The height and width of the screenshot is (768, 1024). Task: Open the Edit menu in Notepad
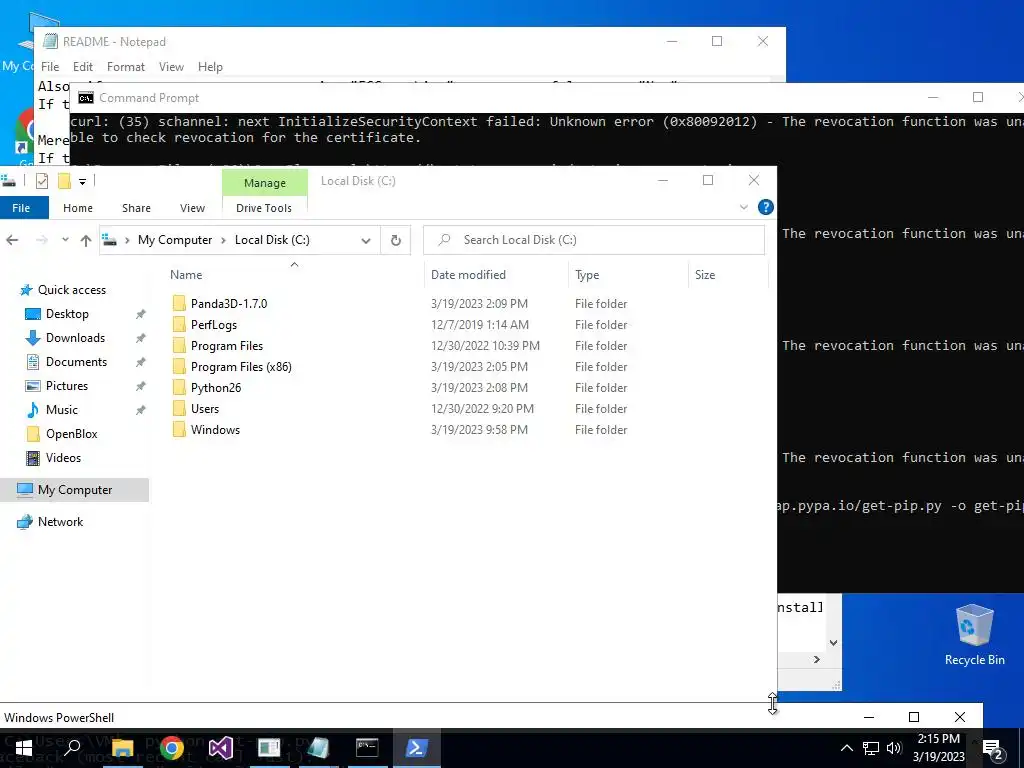coord(82,67)
